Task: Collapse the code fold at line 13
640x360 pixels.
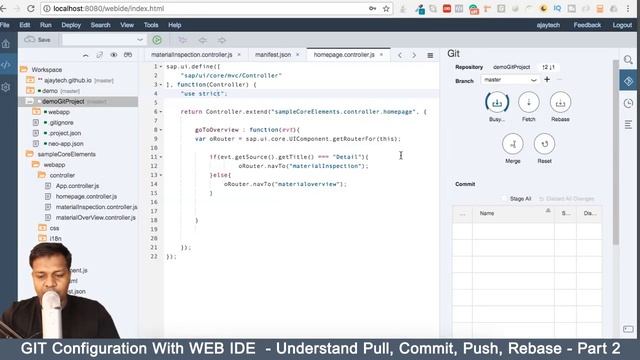Action: click(x=161, y=175)
